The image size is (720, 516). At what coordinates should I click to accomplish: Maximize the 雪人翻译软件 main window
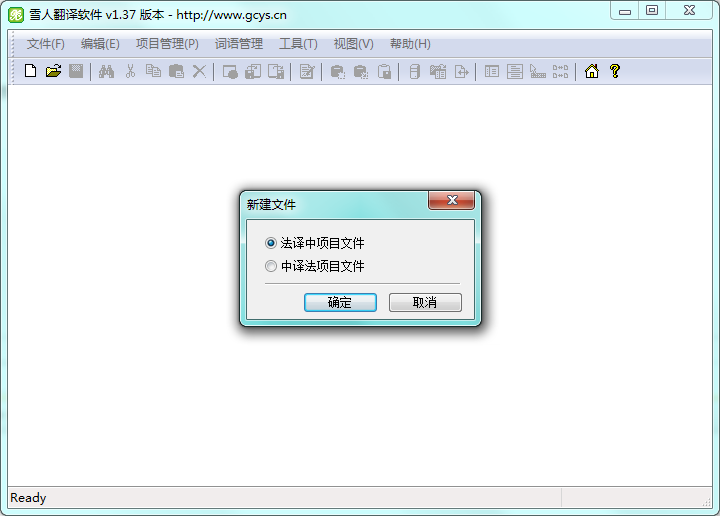(652, 11)
